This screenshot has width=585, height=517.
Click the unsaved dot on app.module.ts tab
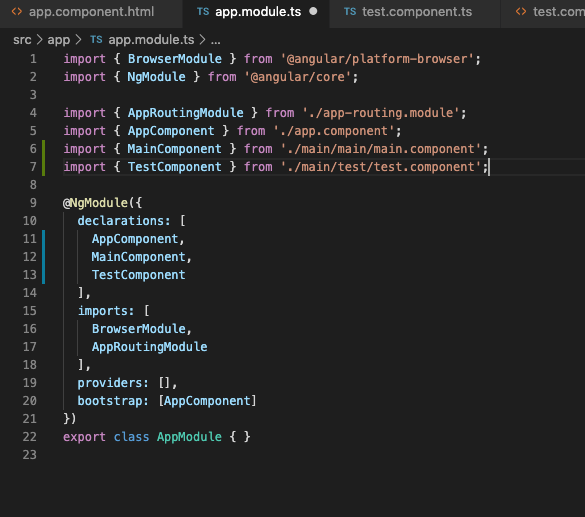[313, 11]
